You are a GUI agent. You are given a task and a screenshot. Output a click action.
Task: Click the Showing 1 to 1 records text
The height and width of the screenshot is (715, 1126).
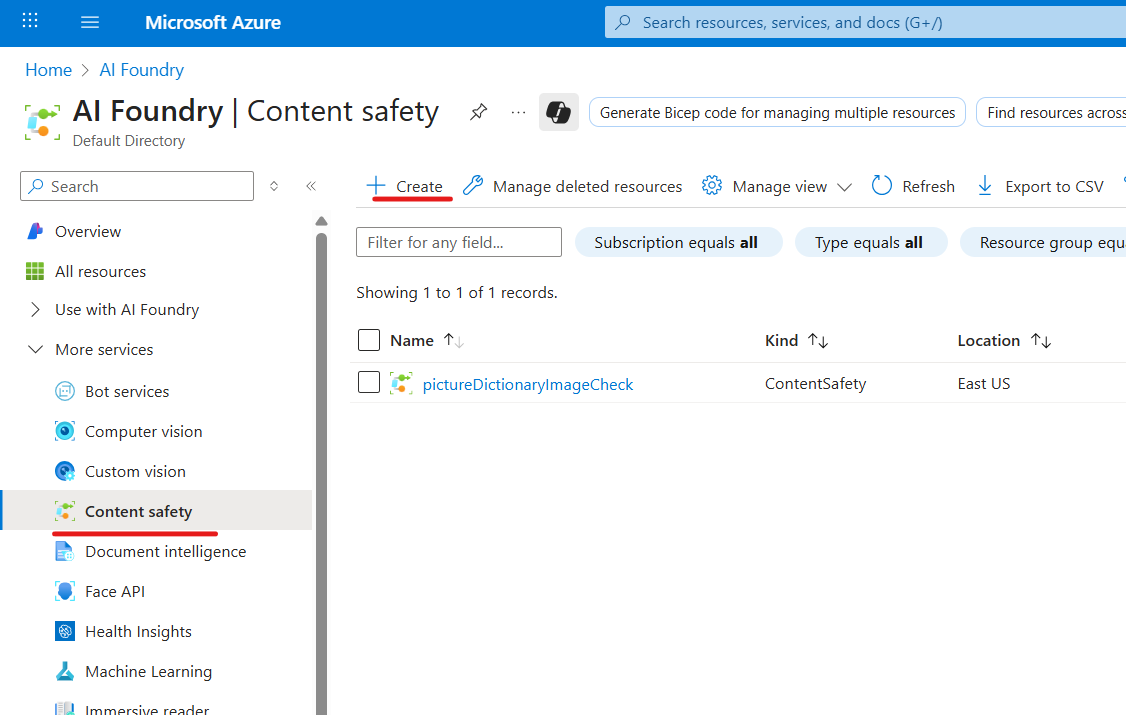457,292
